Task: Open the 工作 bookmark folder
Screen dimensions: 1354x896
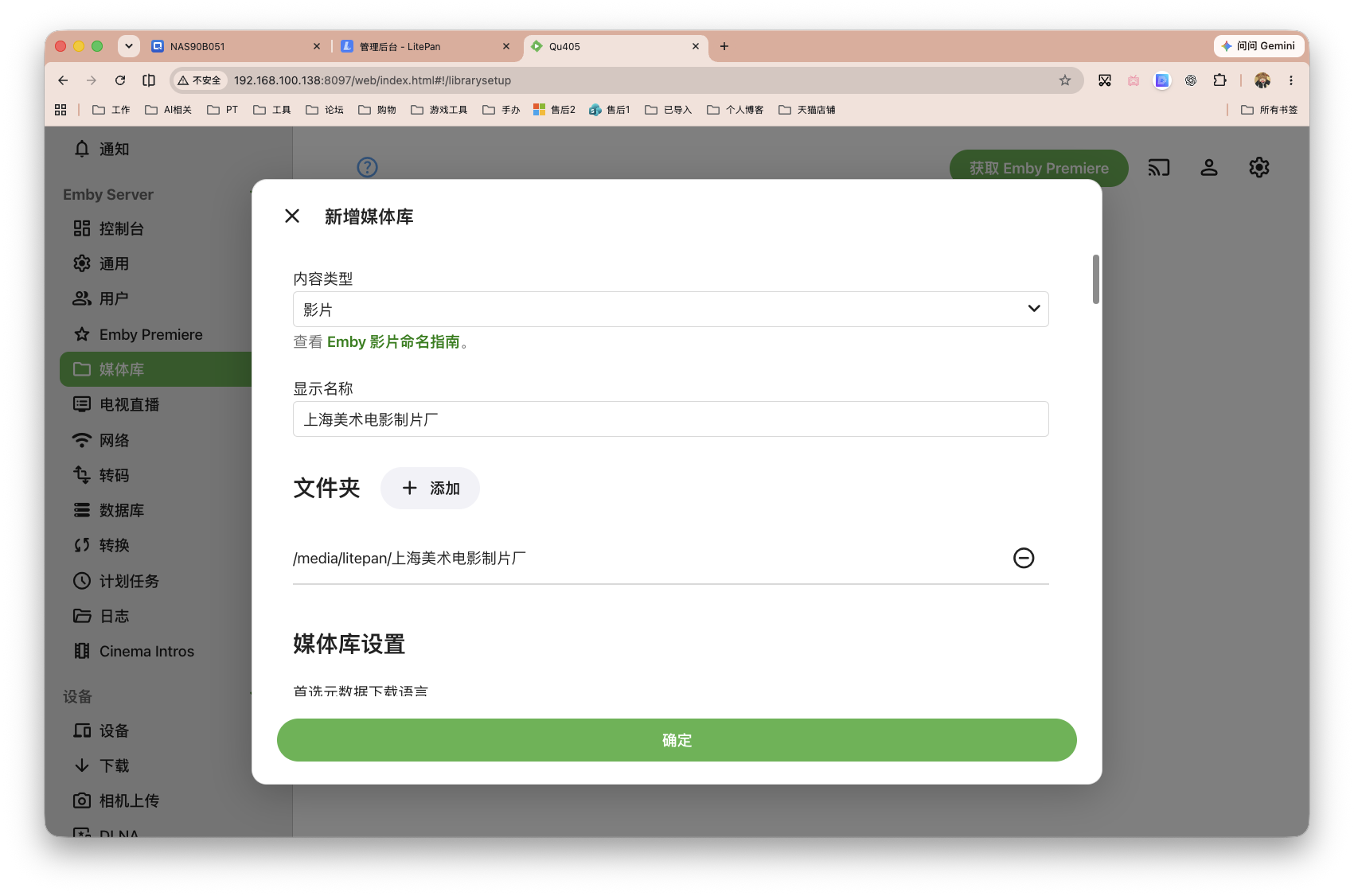Action: click(111, 110)
